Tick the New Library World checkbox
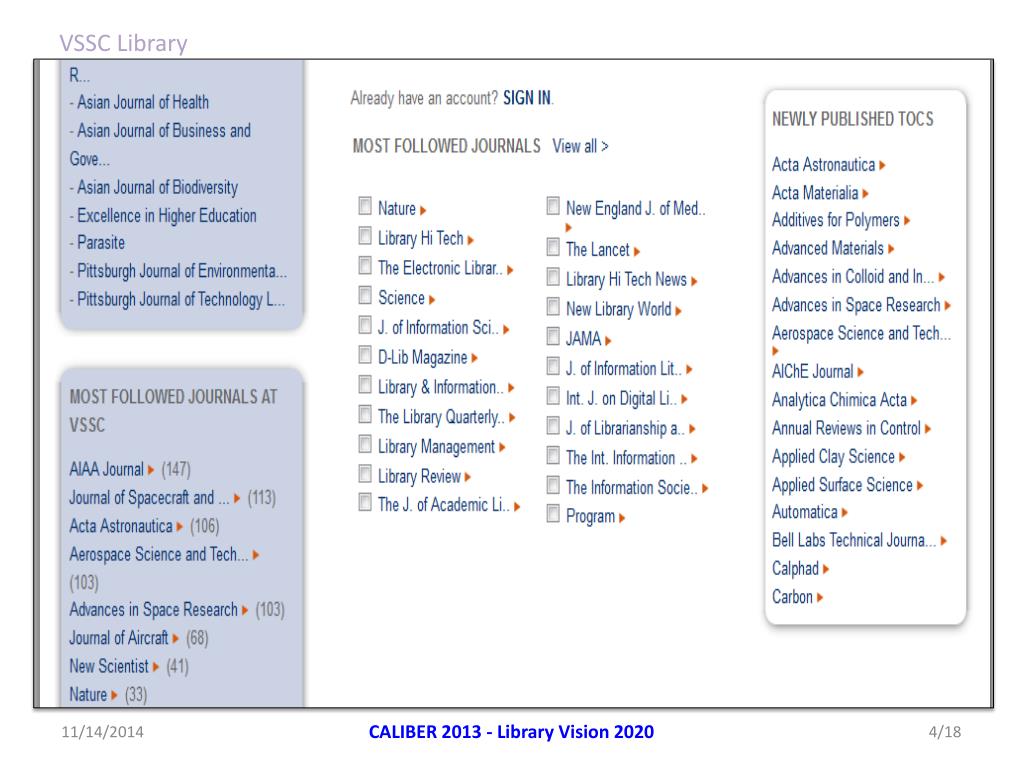1023x767 pixels. (553, 307)
